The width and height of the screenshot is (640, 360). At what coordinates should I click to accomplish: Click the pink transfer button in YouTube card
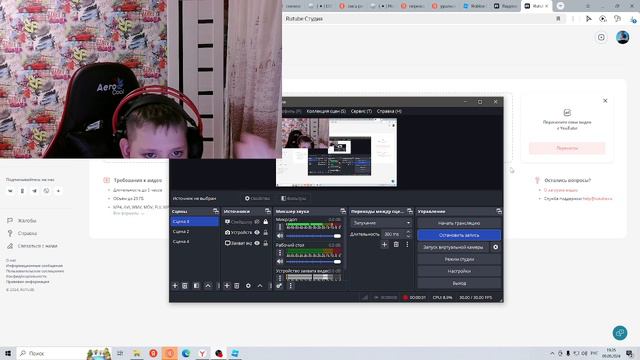click(x=567, y=148)
